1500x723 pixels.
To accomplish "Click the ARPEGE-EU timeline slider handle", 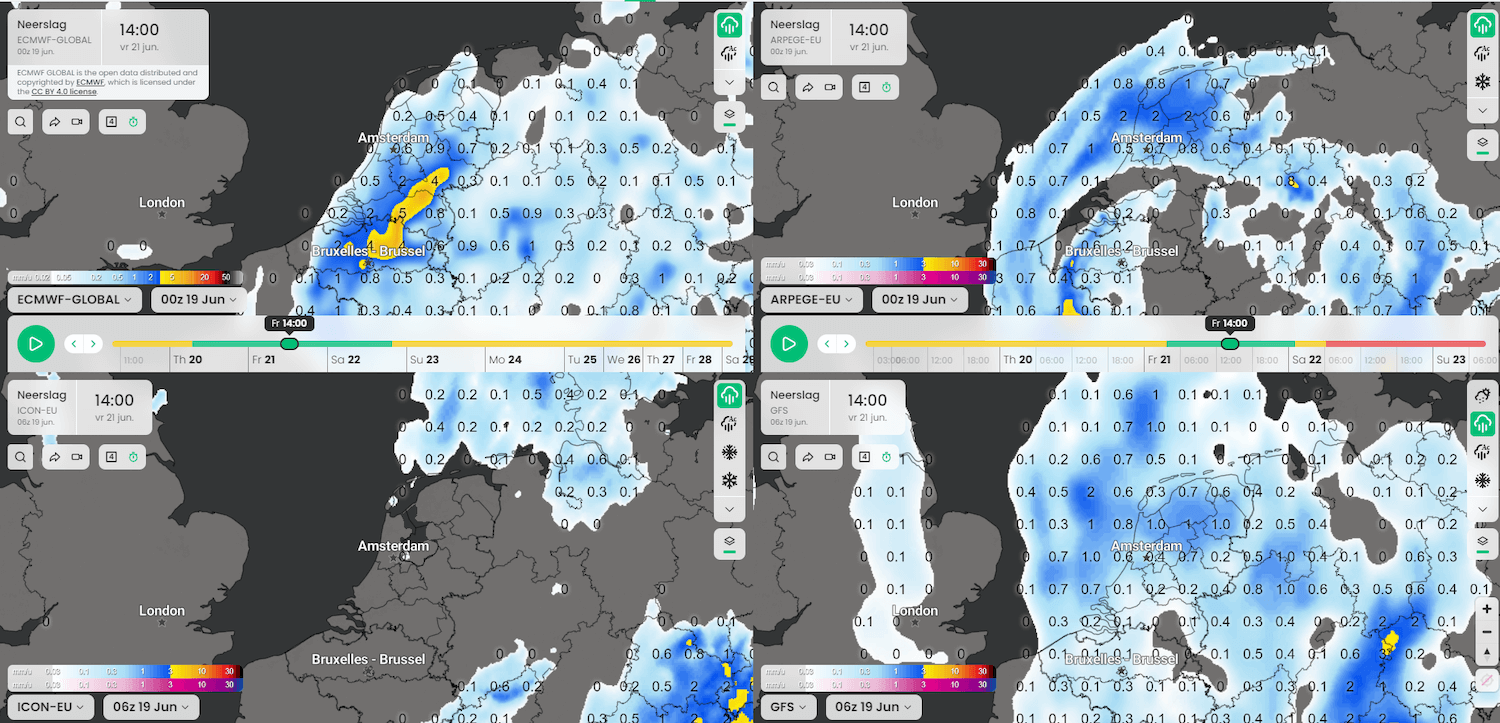I will 1230,343.
